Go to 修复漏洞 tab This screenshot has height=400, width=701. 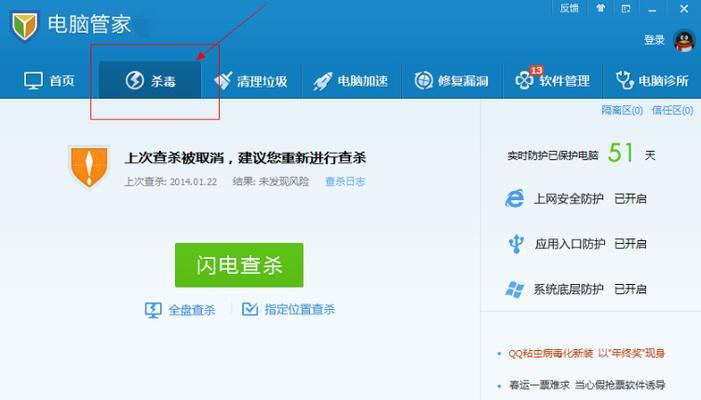click(x=451, y=81)
